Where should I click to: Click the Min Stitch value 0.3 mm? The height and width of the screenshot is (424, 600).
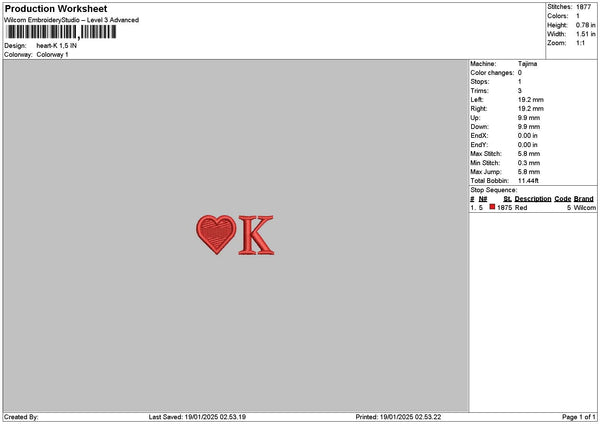point(529,163)
